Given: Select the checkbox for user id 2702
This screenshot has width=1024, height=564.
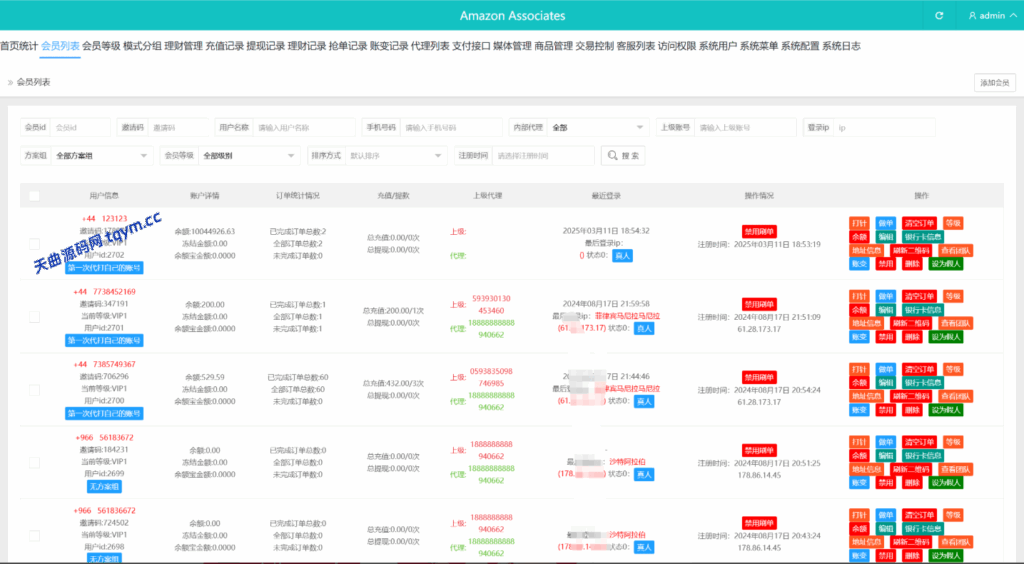Looking at the screenshot, I should tap(35, 243).
